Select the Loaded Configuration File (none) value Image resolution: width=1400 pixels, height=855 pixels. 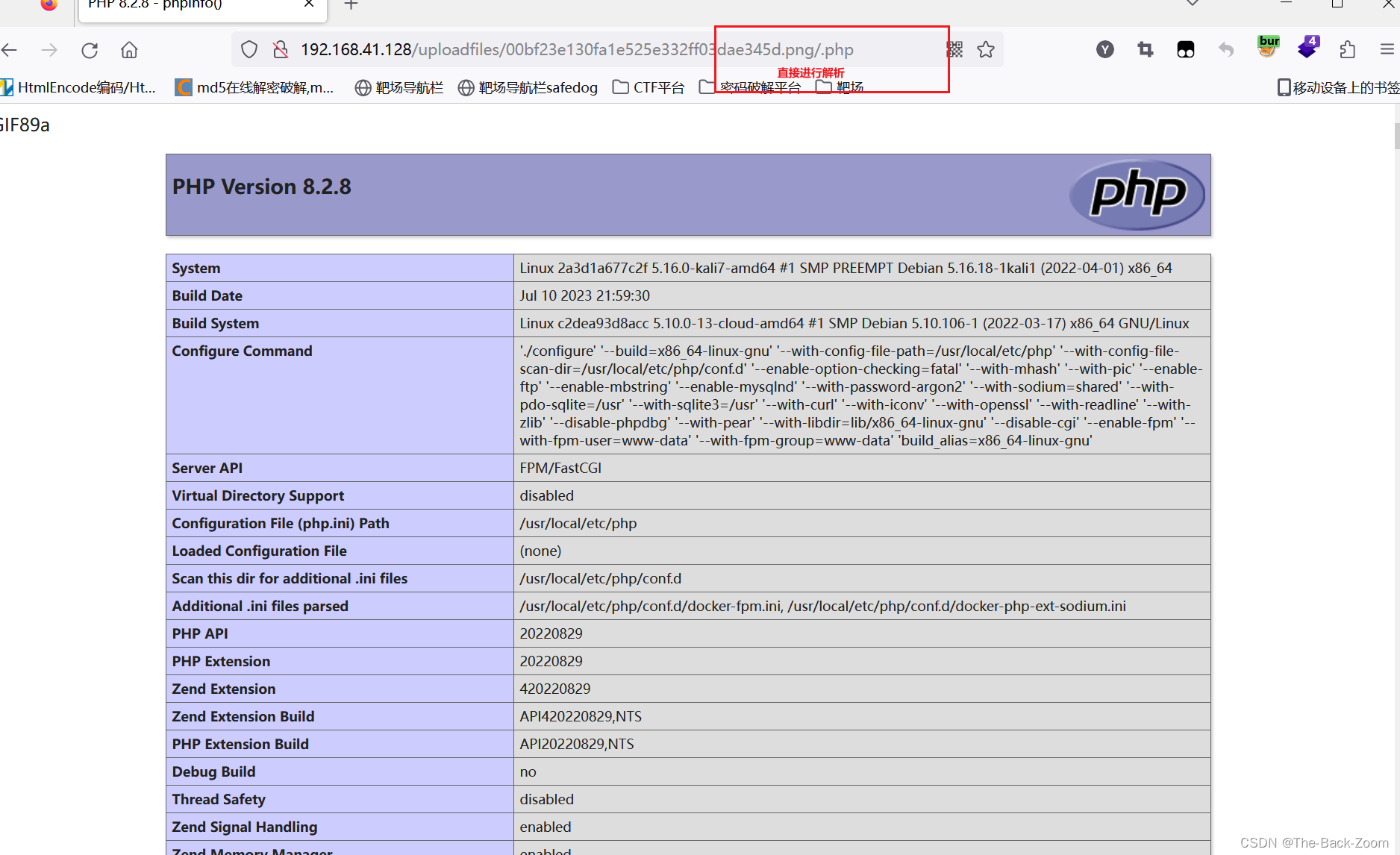540,551
